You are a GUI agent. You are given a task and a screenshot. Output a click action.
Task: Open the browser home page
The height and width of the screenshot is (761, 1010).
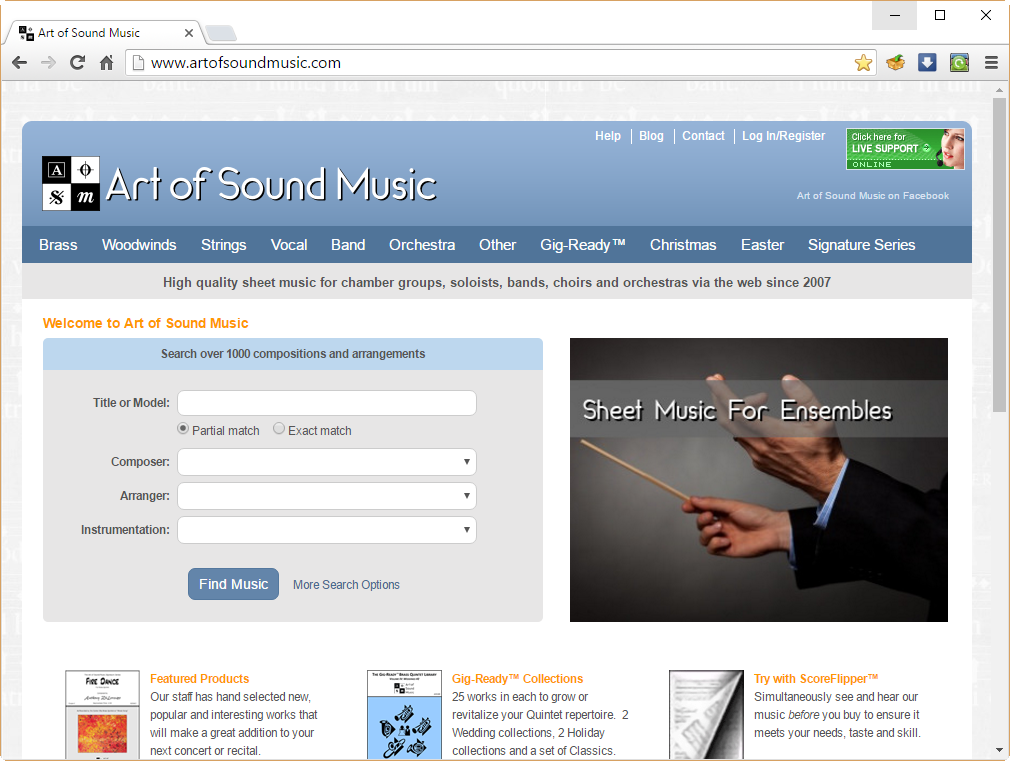(107, 63)
